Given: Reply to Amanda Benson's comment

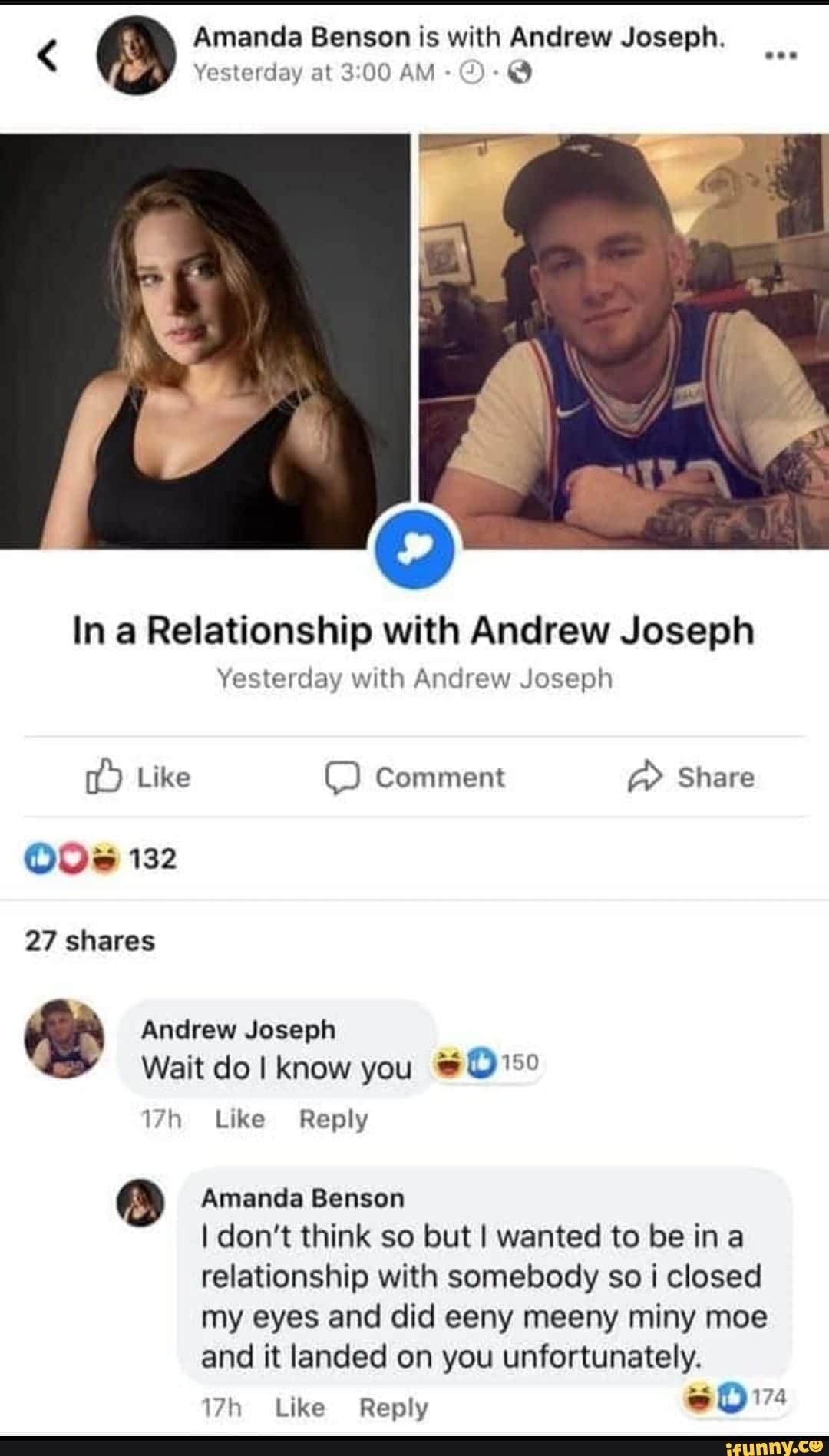Looking at the screenshot, I should [394, 1408].
